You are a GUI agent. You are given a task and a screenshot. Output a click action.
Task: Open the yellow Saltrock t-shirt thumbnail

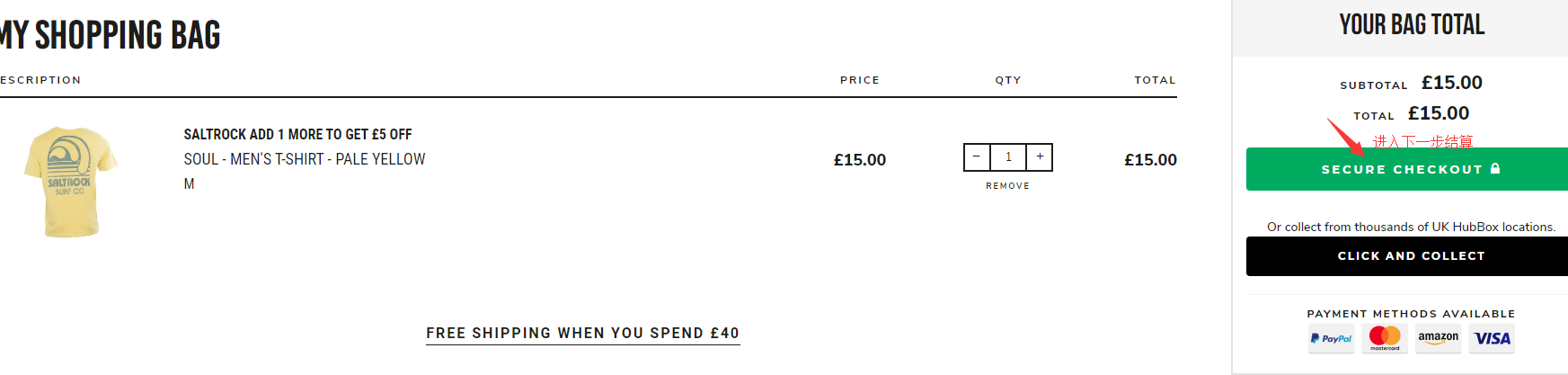71,181
